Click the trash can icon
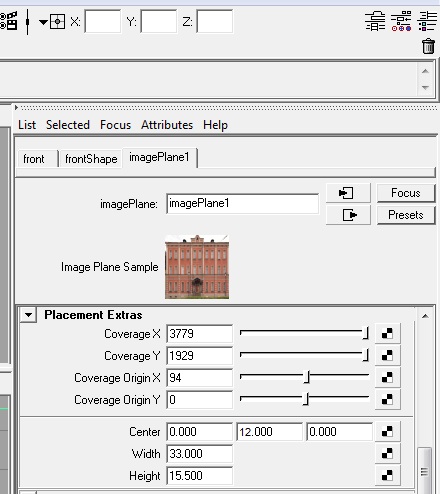The image size is (440, 494). point(428,46)
